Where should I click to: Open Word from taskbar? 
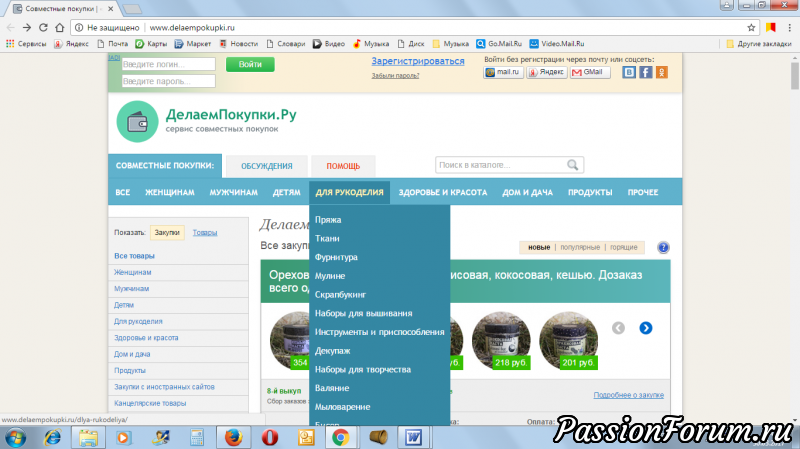[x=413, y=437]
